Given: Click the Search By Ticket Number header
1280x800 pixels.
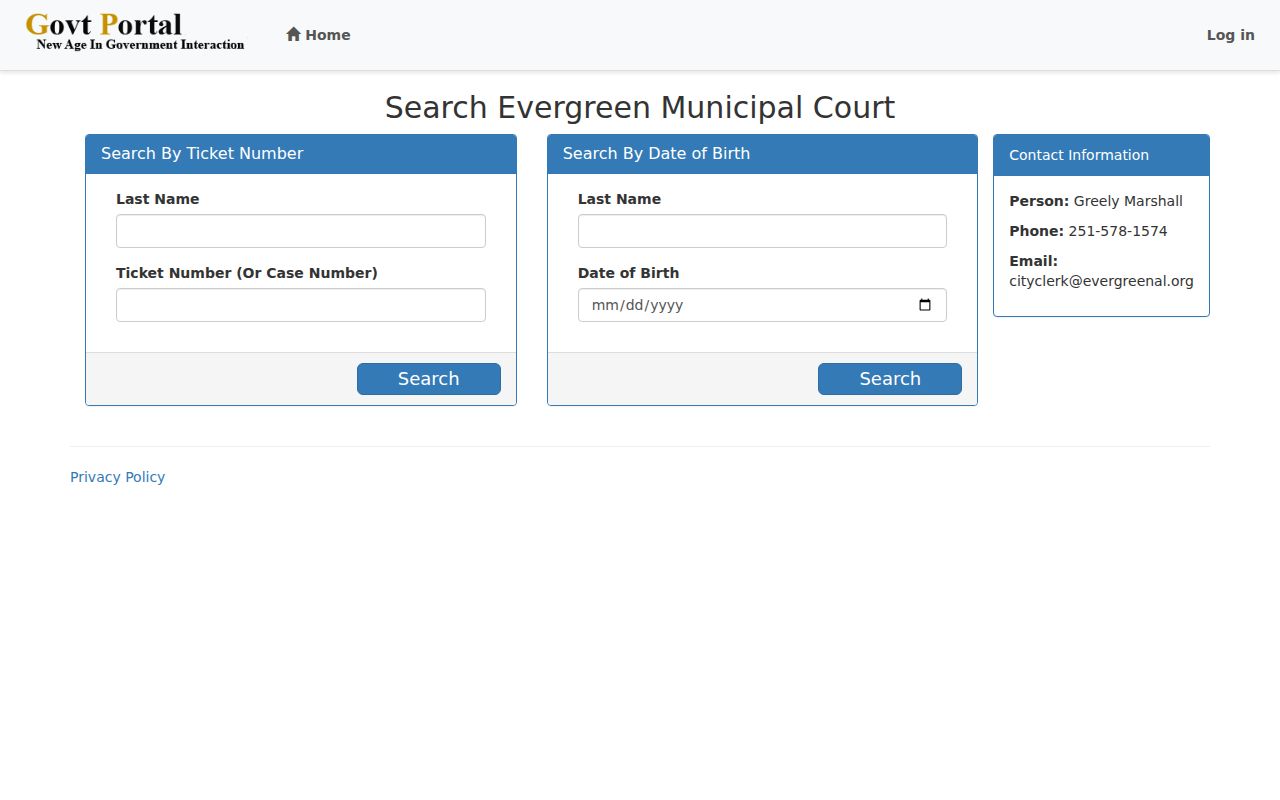Looking at the screenshot, I should click(x=301, y=154).
